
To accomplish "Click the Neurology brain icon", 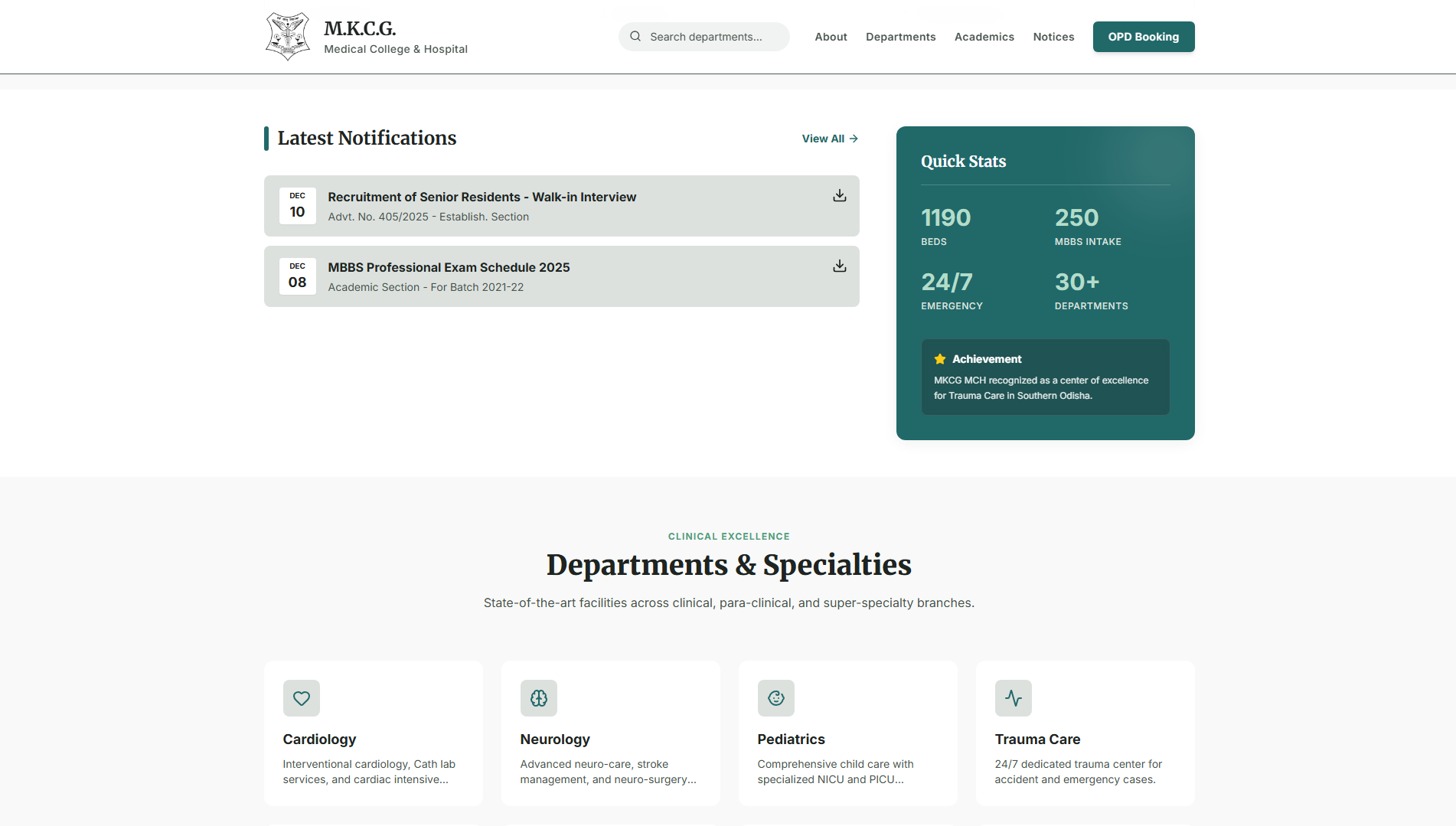I will click(x=539, y=698).
